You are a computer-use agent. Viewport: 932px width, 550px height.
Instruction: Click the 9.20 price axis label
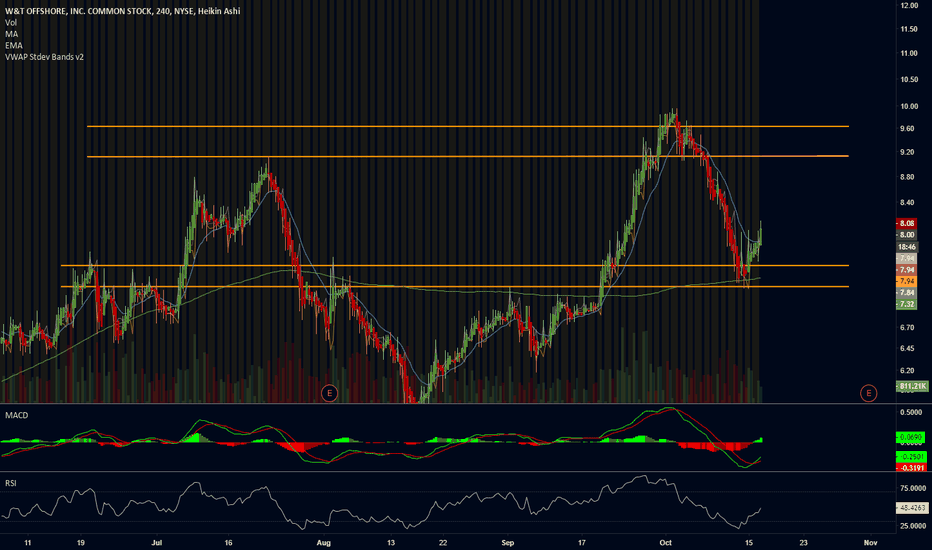coord(907,153)
